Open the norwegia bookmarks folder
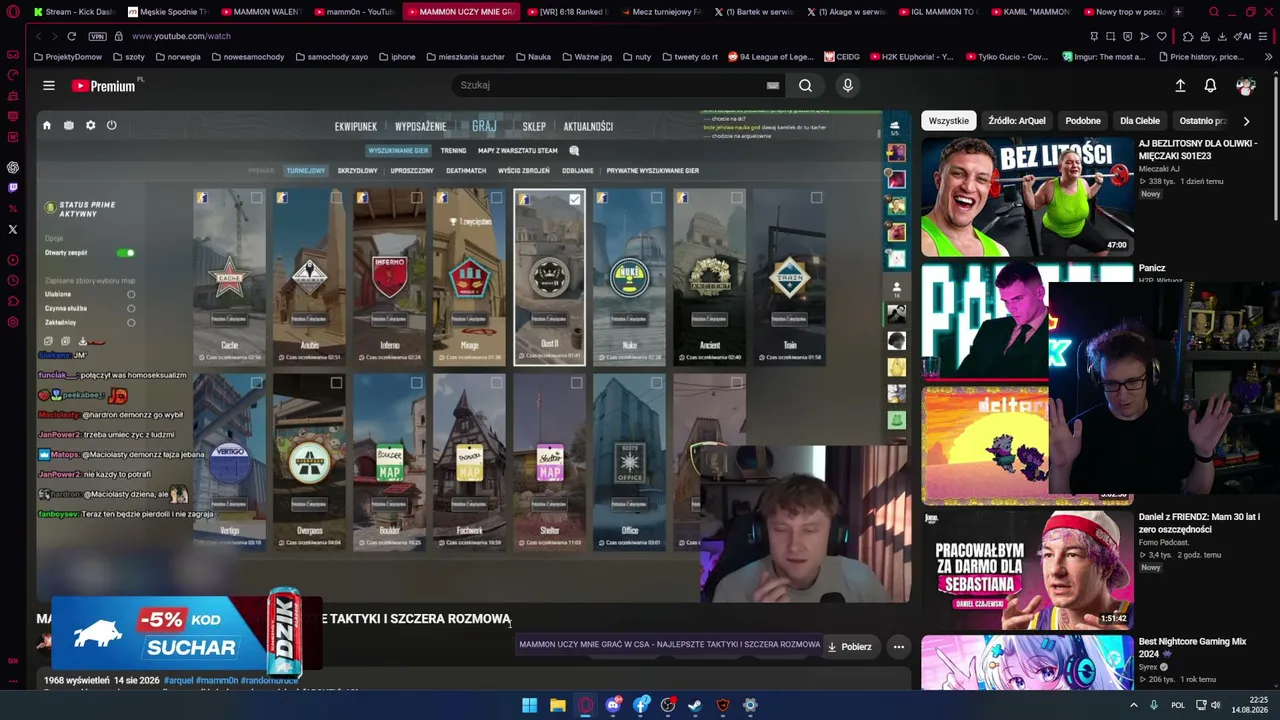Viewport: 1280px width, 720px height. point(177,57)
